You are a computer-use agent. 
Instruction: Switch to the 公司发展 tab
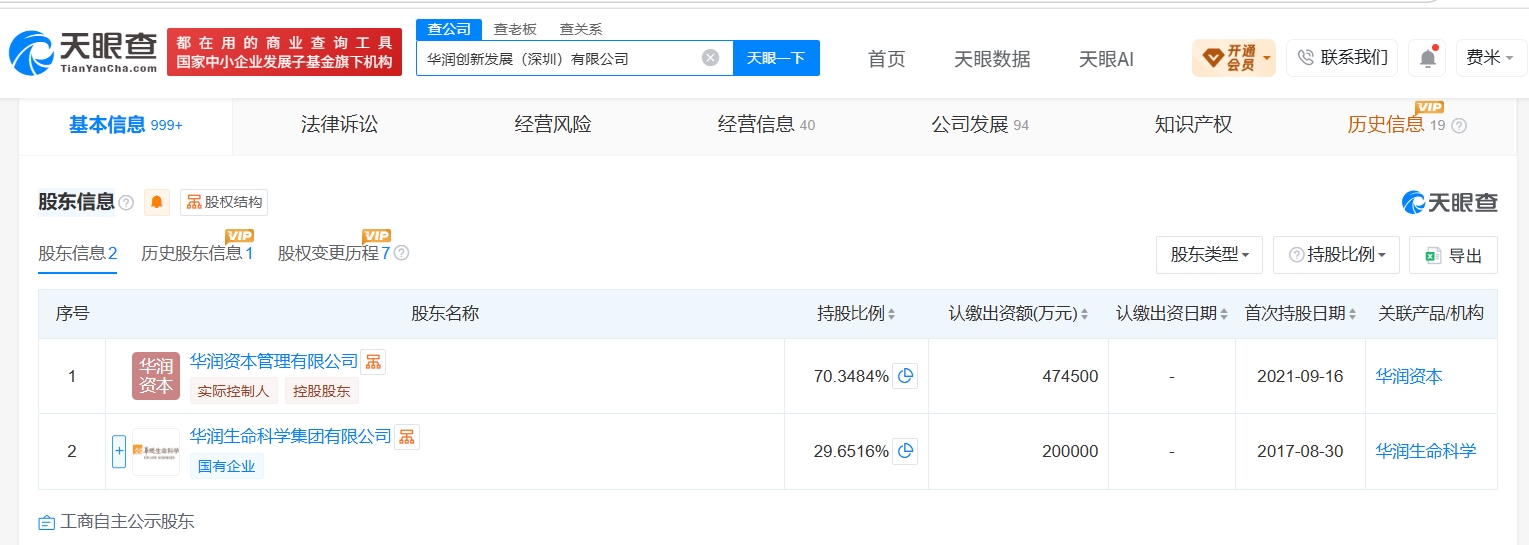pyautogui.click(x=980, y=125)
